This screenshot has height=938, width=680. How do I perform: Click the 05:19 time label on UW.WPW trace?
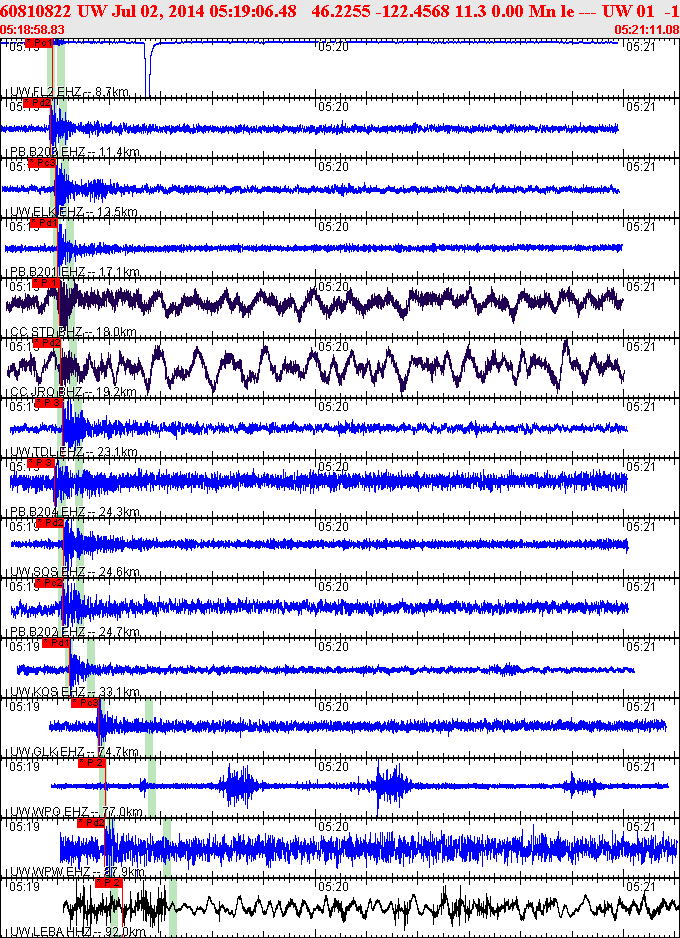[25, 827]
